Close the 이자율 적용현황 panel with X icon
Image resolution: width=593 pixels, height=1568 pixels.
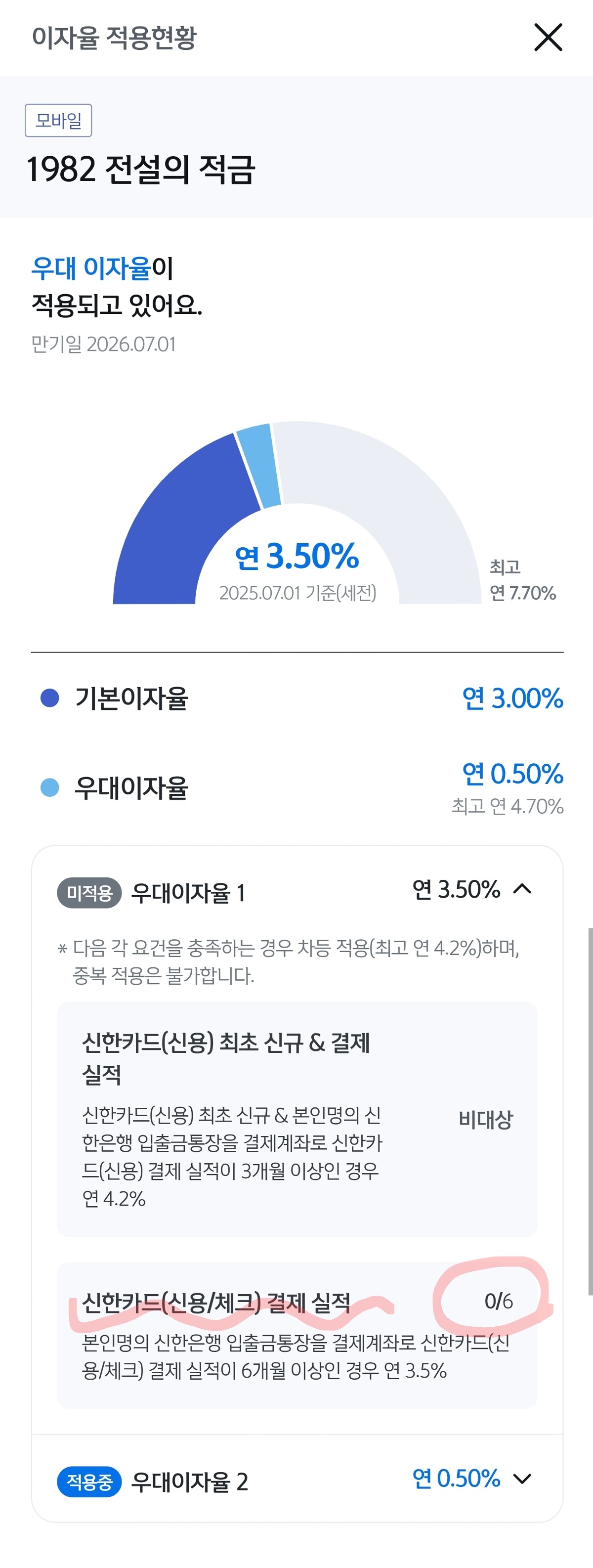pyautogui.click(x=548, y=37)
